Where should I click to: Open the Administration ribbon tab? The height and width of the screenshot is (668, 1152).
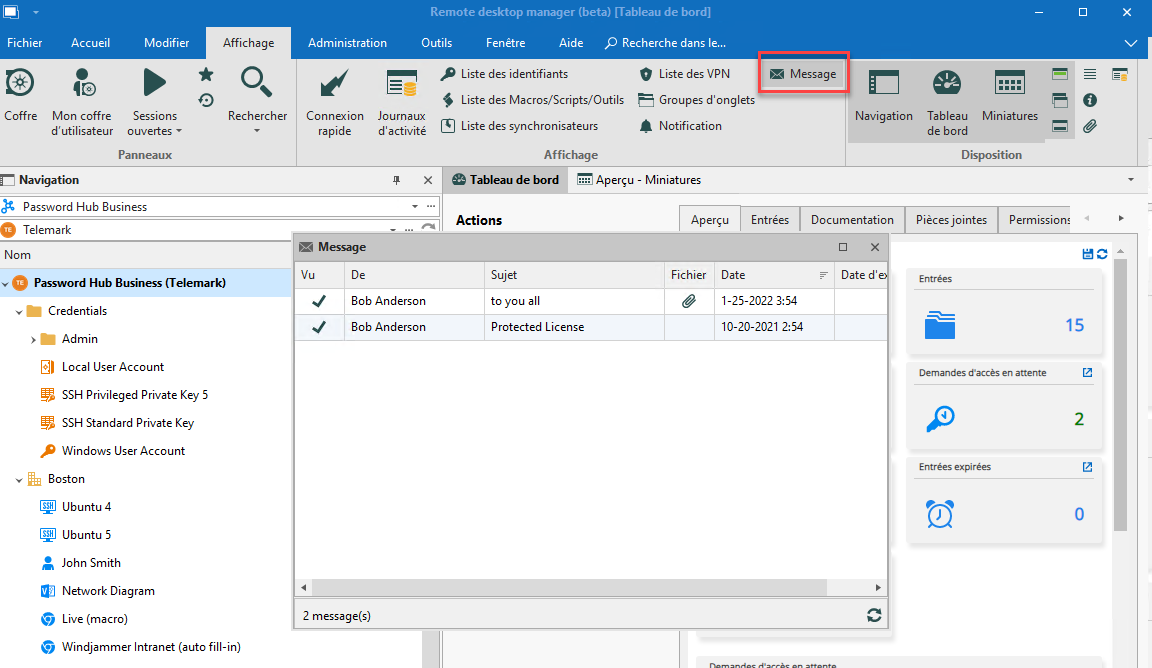click(x=347, y=43)
